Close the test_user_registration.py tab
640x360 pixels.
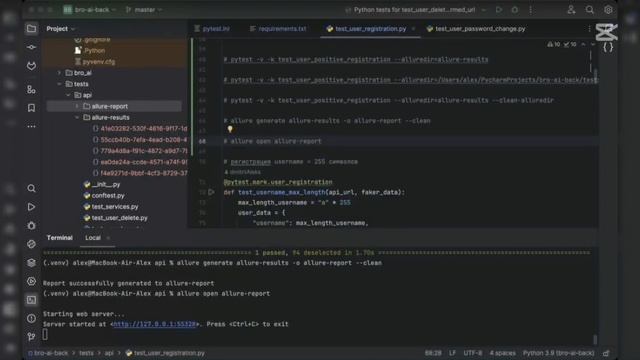tap(413, 29)
